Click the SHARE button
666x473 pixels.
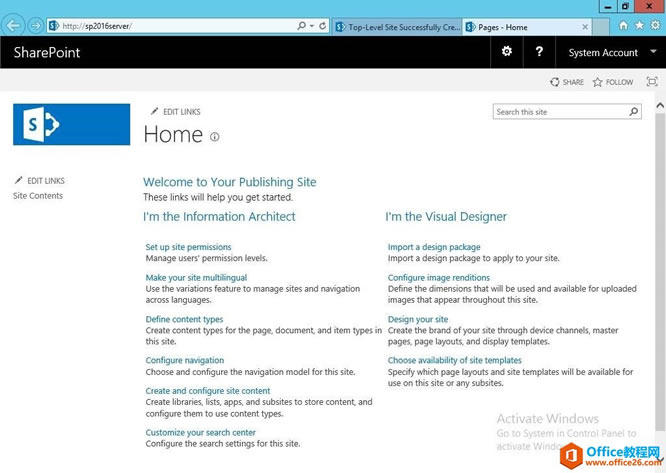(x=567, y=82)
